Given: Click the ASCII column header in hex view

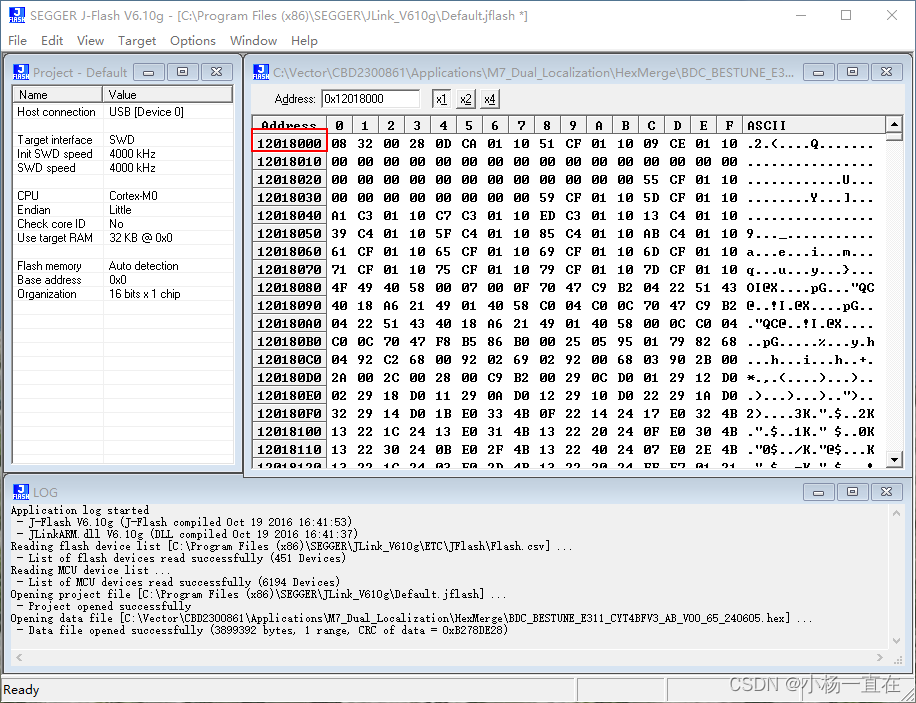Looking at the screenshot, I should tap(767, 125).
